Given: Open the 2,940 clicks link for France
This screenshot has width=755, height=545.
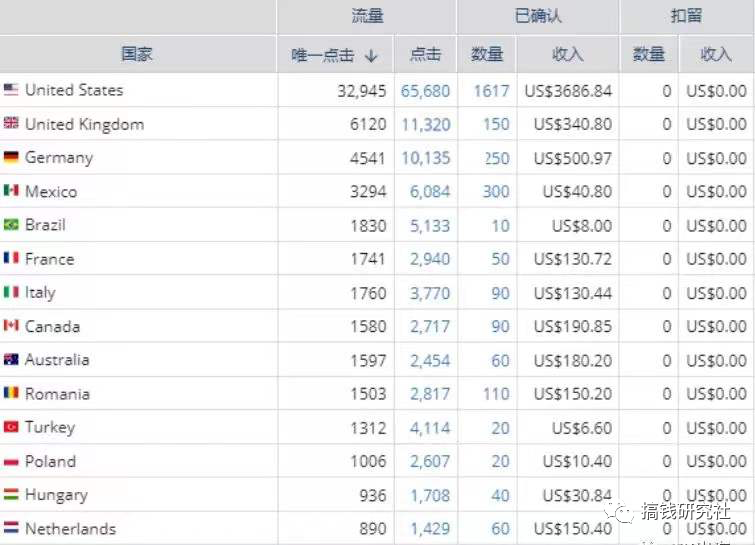Looking at the screenshot, I should (430, 260).
